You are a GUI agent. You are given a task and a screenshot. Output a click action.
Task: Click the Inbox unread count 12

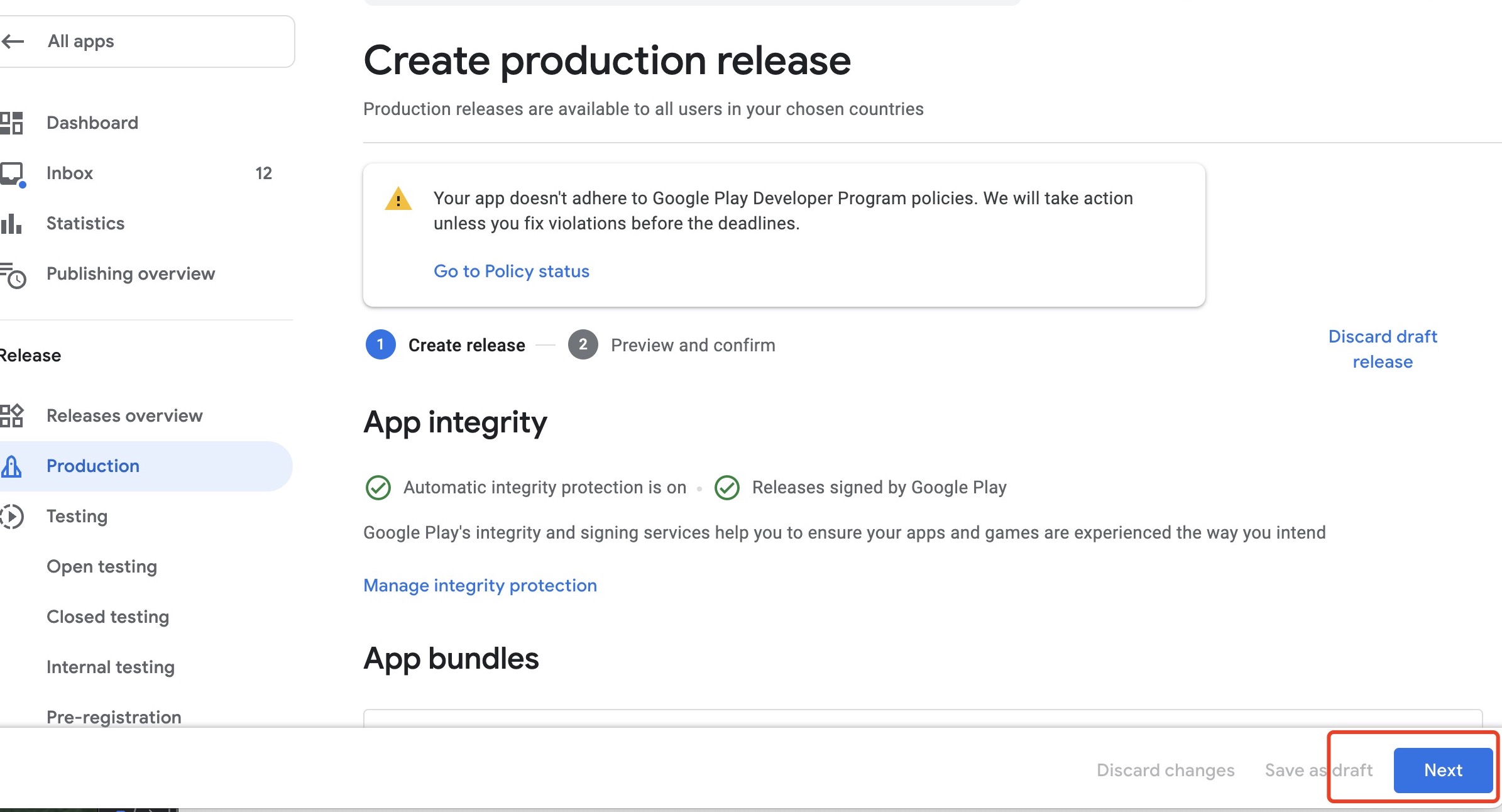pyautogui.click(x=264, y=173)
